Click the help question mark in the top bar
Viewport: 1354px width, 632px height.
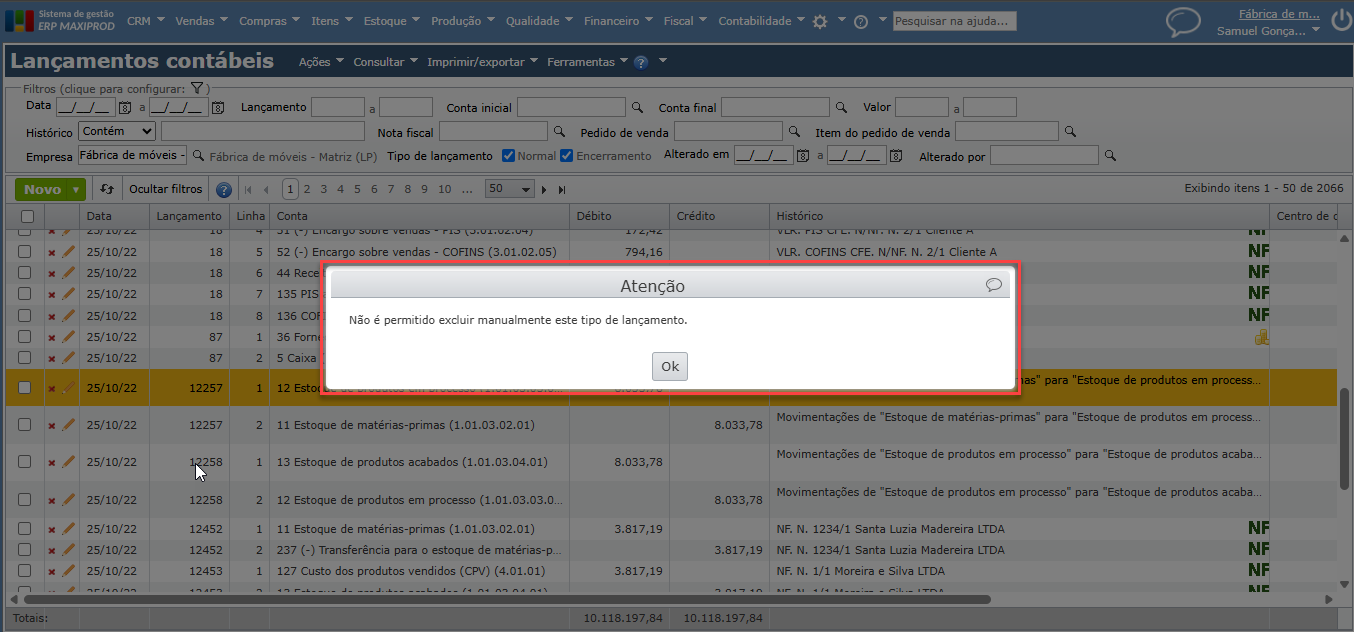tap(860, 21)
